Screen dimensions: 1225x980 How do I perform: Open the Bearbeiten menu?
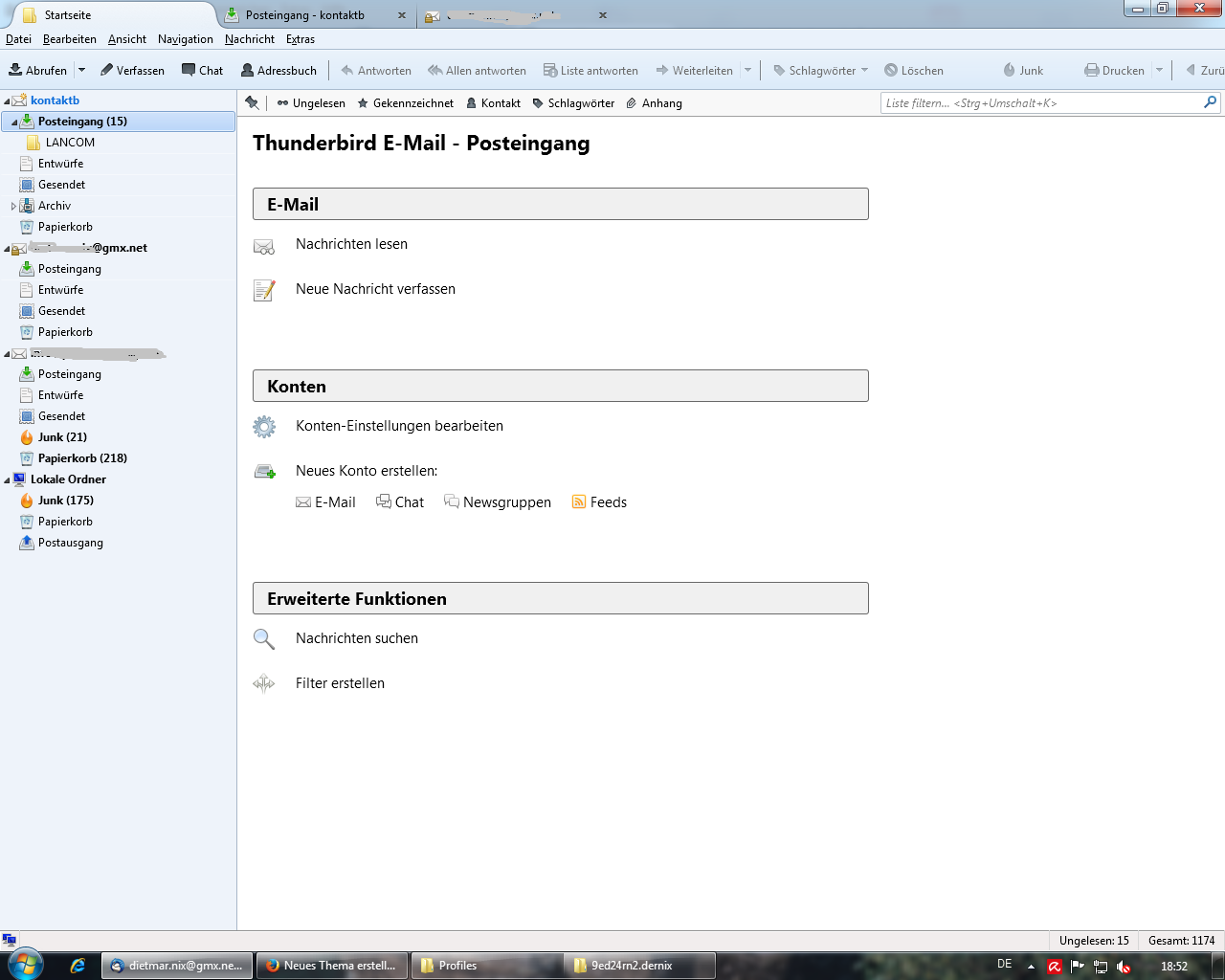pos(70,39)
